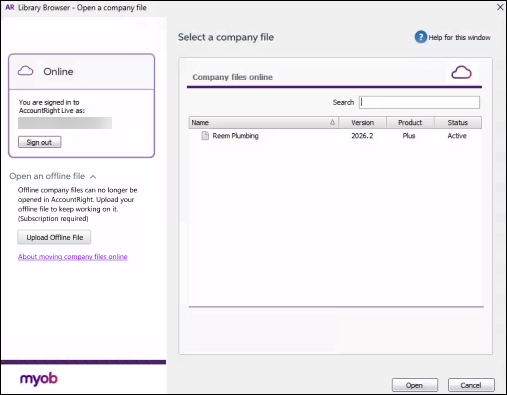The image size is (507, 395).
Task: Click the Open button
Action: (414, 385)
